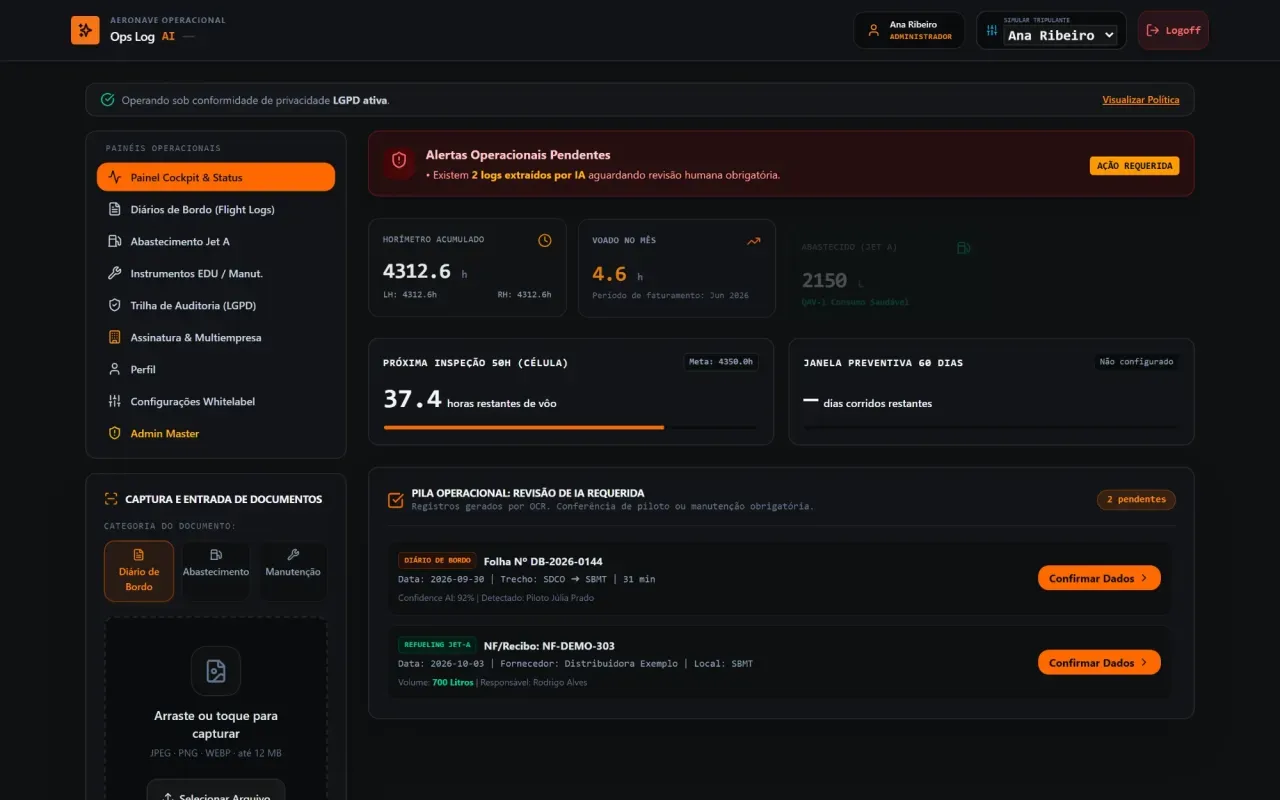1280x800 pixels.
Task: Select Diário de Bordo document category
Action: pyautogui.click(x=139, y=571)
